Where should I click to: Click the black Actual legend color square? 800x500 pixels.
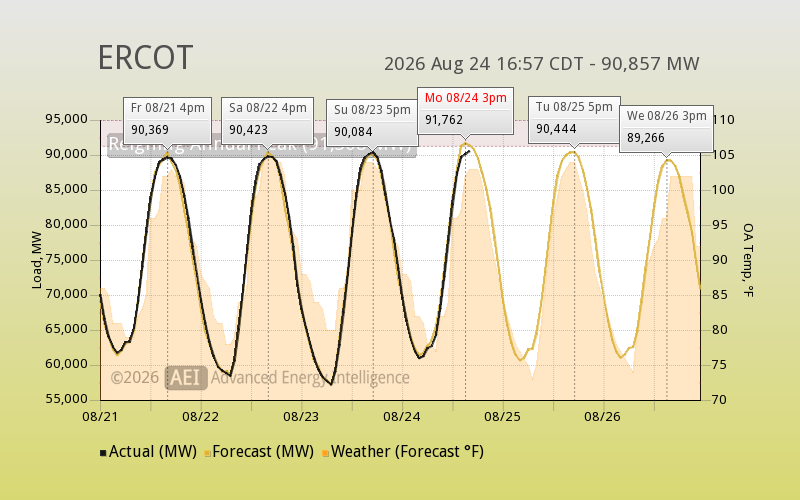[x=103, y=453]
